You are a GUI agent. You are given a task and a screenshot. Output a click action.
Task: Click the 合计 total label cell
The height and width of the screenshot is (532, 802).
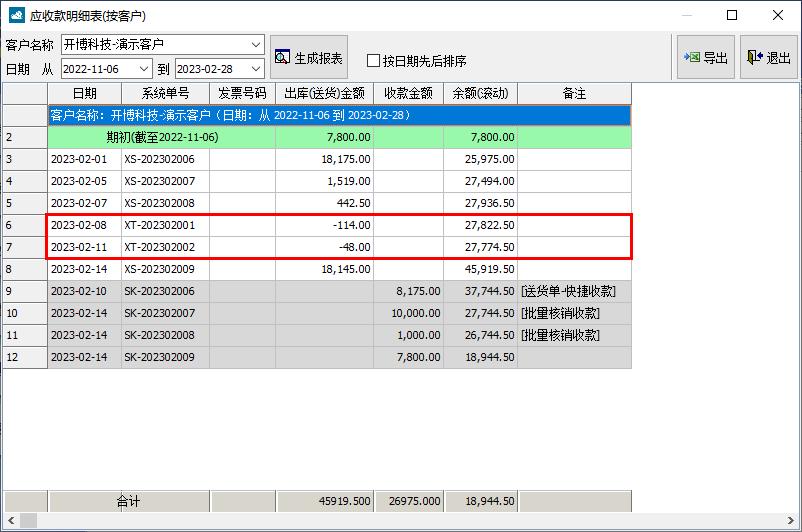(x=128, y=501)
